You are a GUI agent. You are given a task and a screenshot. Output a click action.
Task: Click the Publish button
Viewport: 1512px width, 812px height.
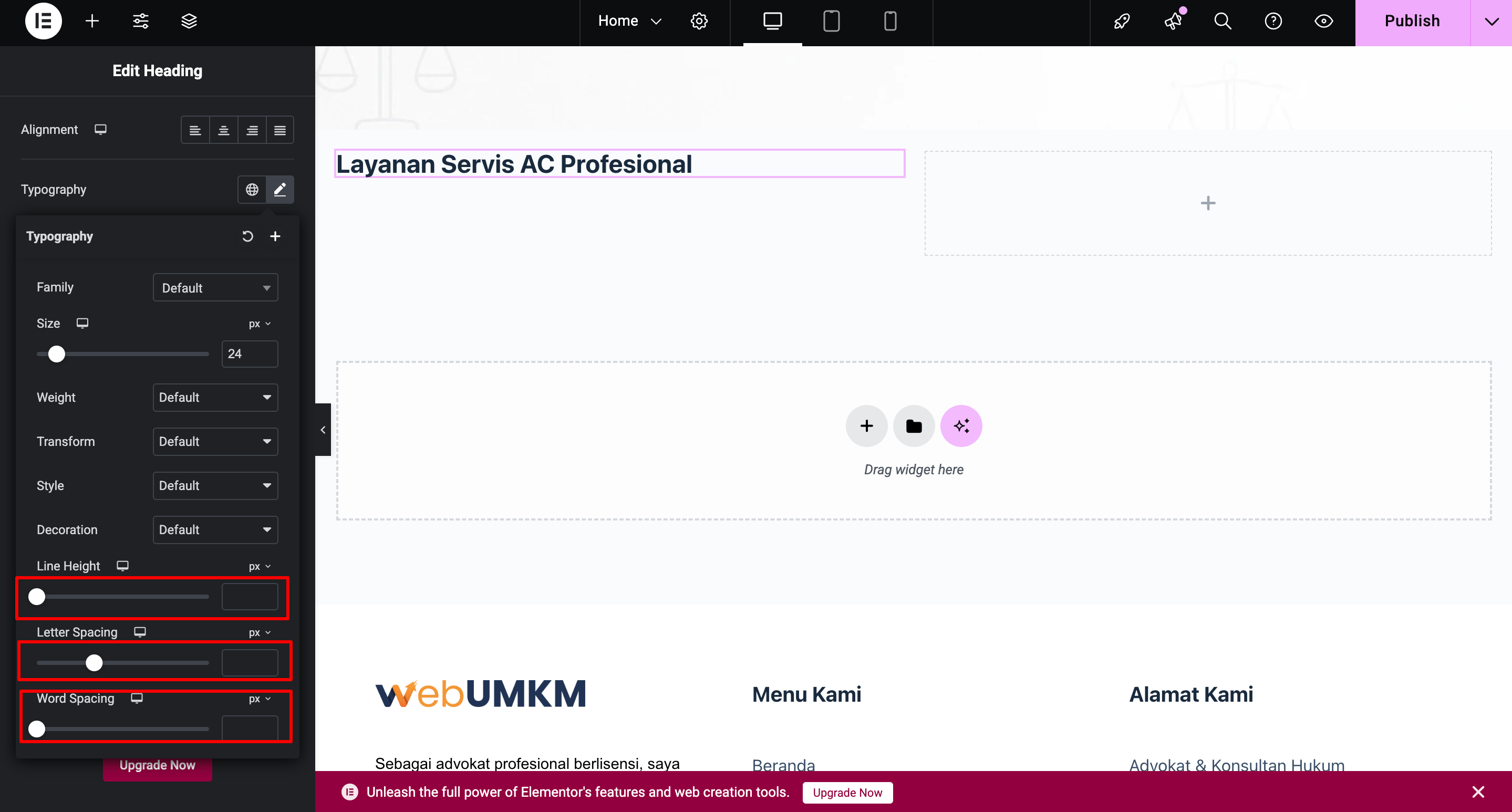(x=1412, y=21)
